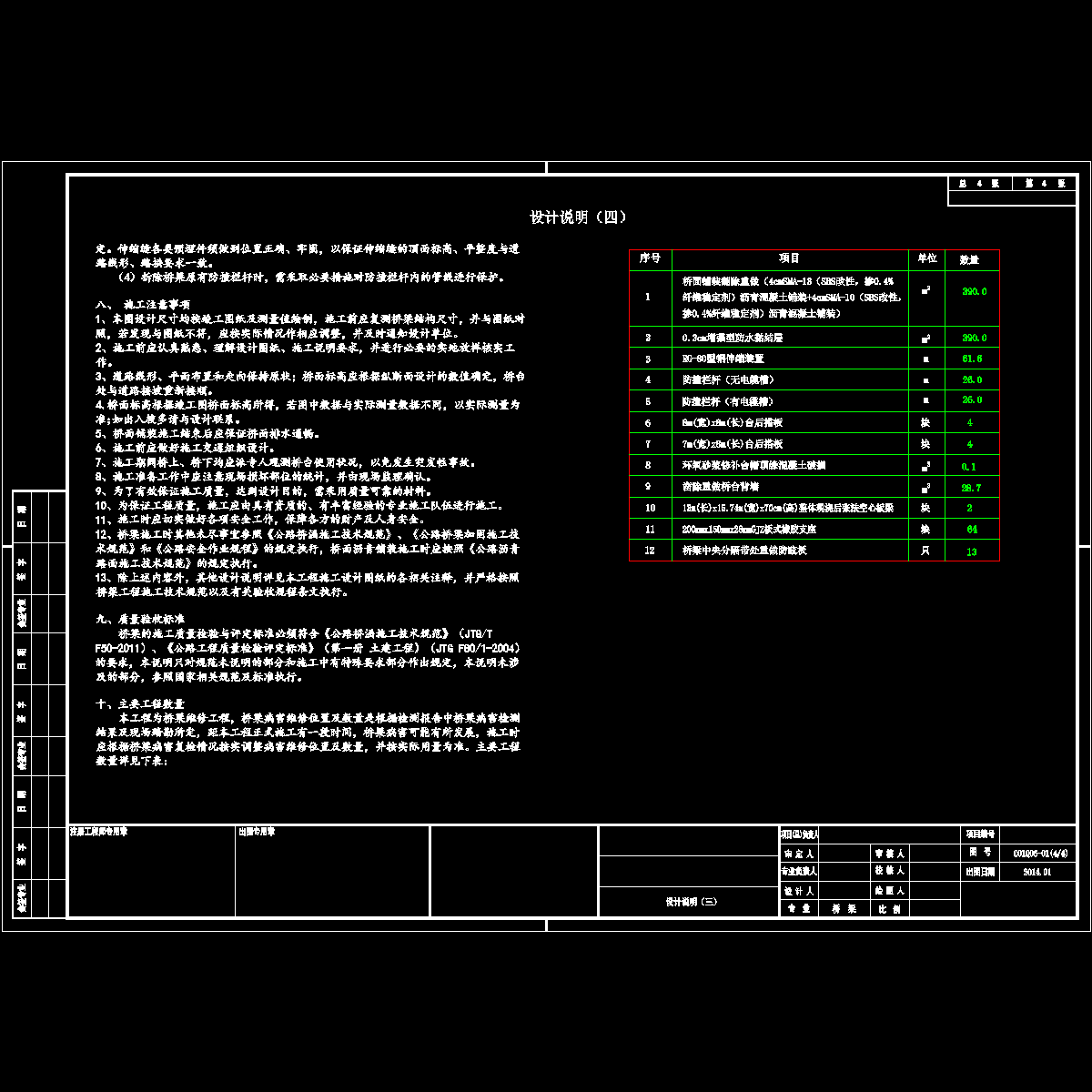The width and height of the screenshot is (1092, 1092).
Task: Select quantity 13 in row 12
Action: click(971, 551)
